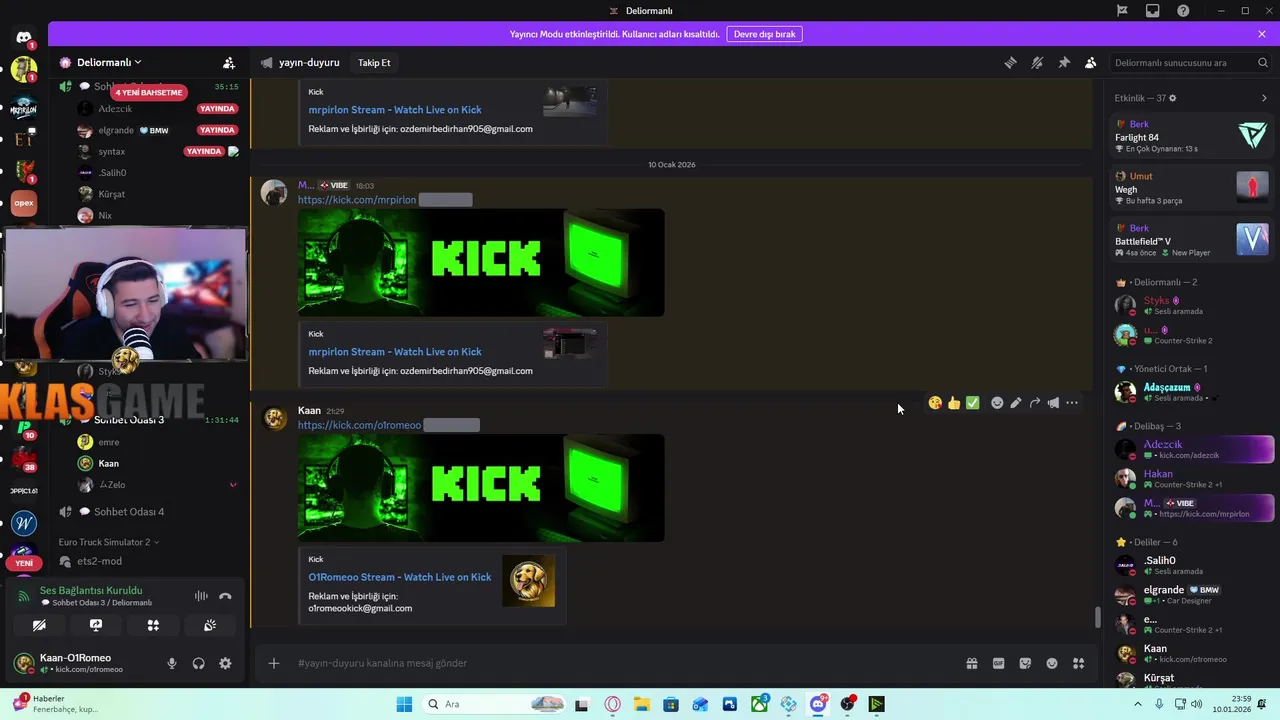Click the plus attachment button in message box

(273, 663)
